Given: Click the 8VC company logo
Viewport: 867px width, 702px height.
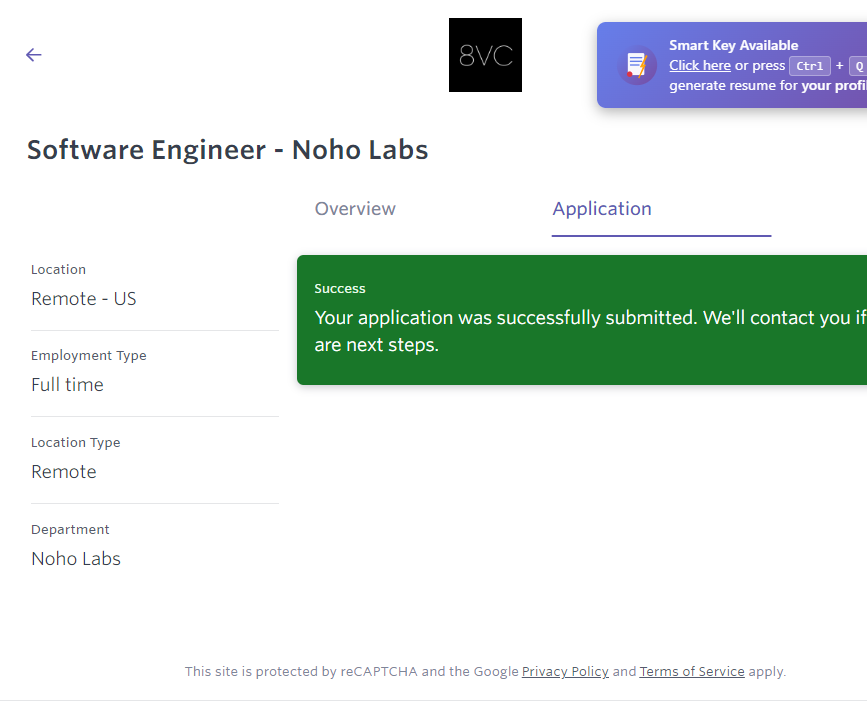Looking at the screenshot, I should point(485,55).
